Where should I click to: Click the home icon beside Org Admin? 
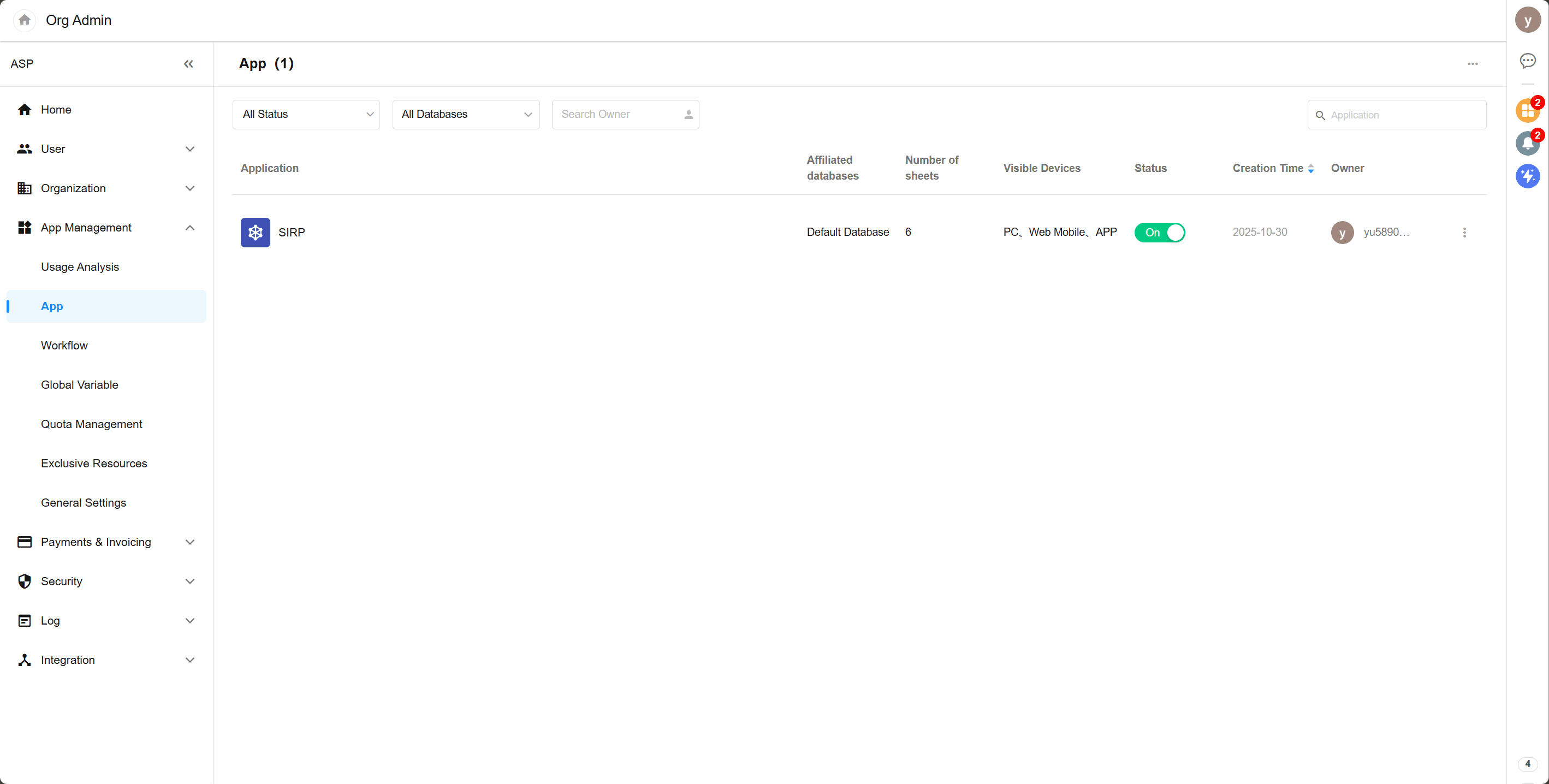coord(24,20)
